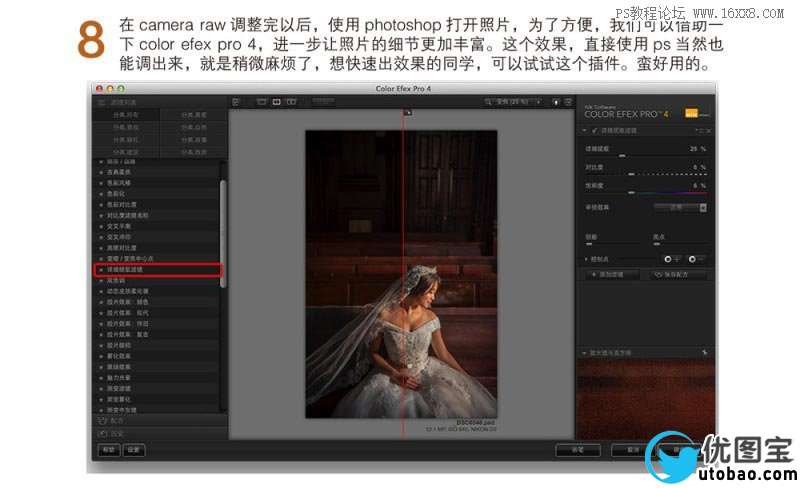
Task: Switch to side-by-side preview mode
Action: (291, 102)
